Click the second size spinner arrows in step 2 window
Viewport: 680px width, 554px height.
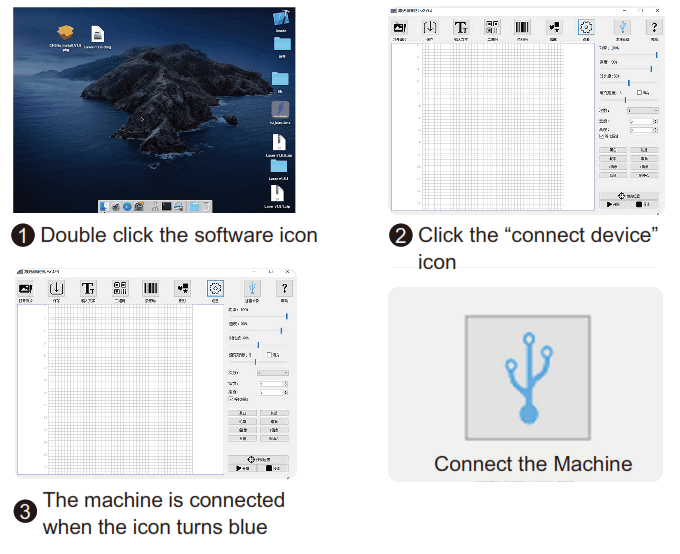point(656,130)
